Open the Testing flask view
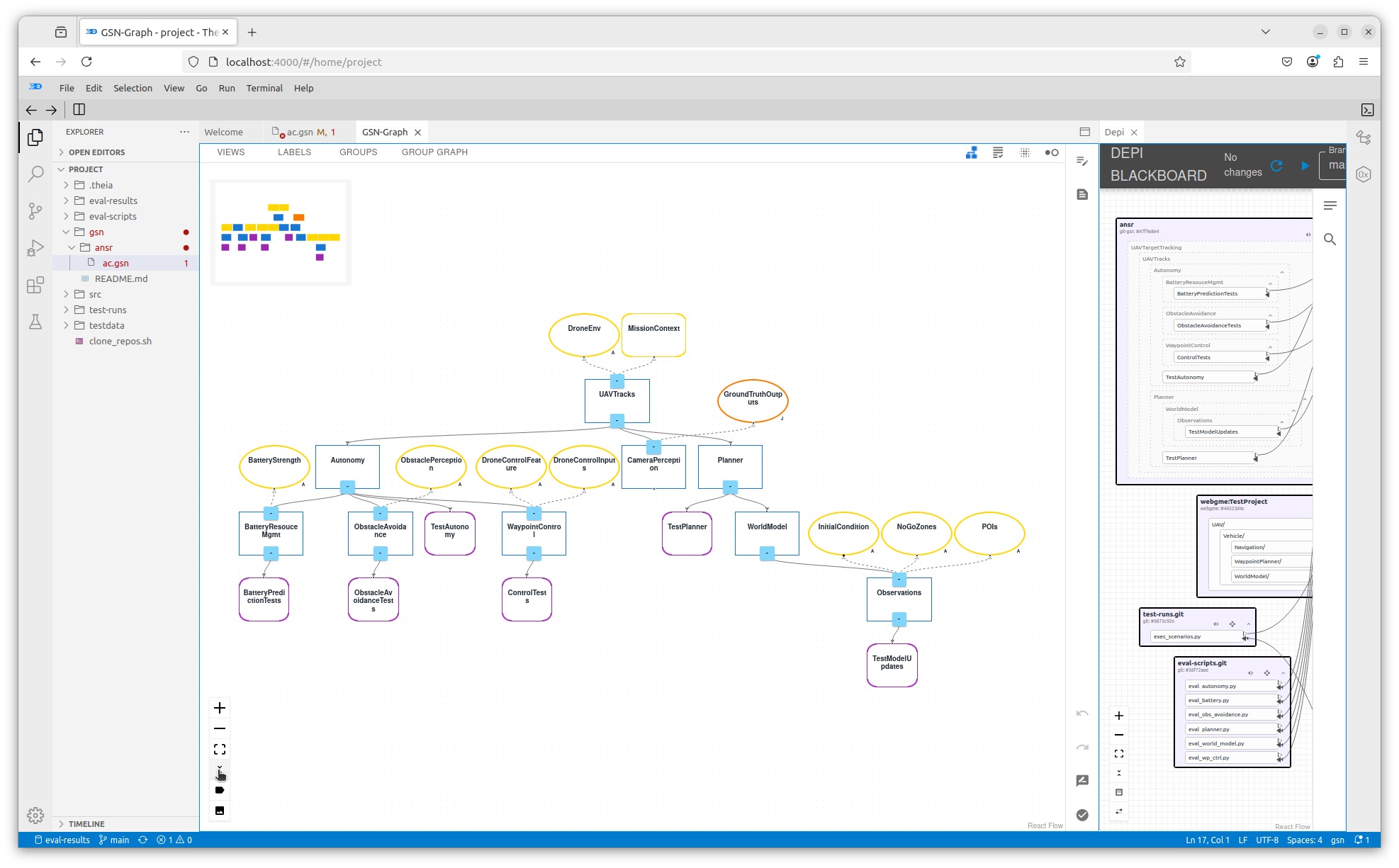Viewport: 1399px width, 868px height. click(x=35, y=322)
